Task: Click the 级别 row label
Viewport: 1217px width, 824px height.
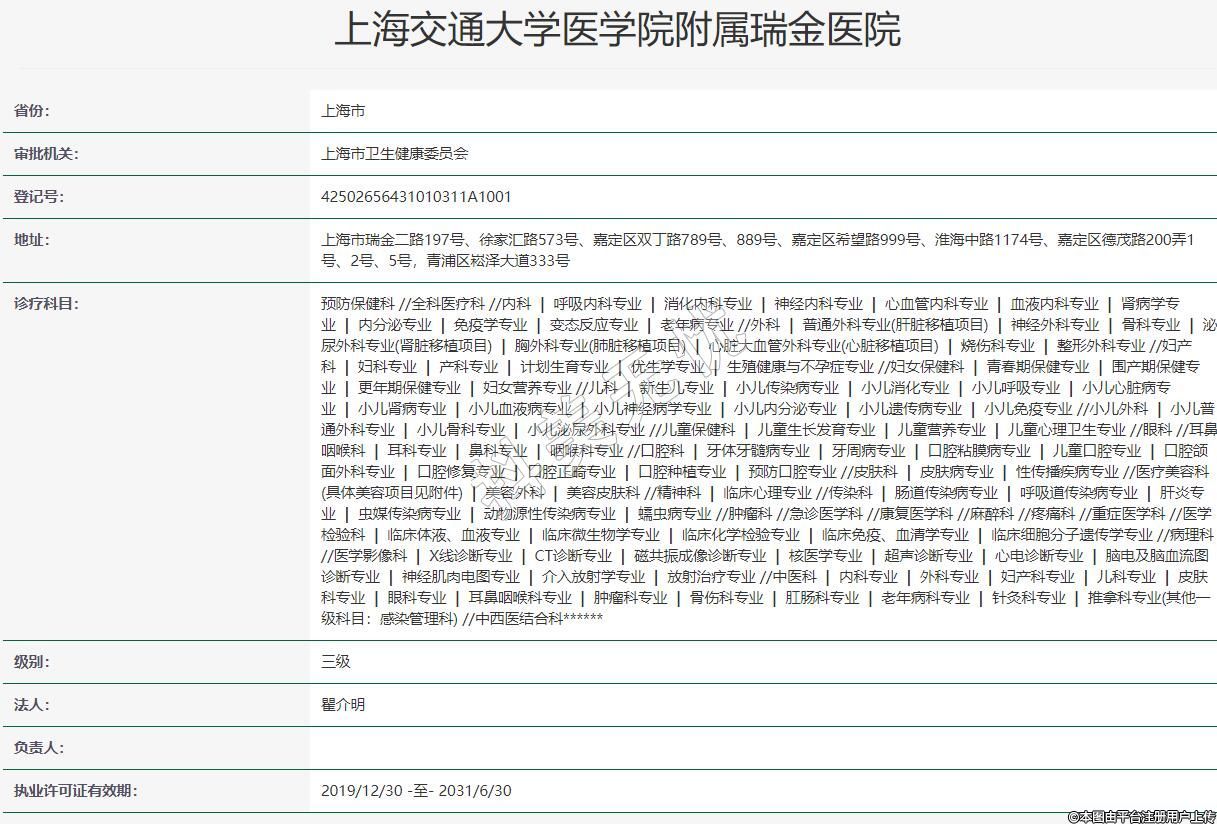Action: (31, 662)
